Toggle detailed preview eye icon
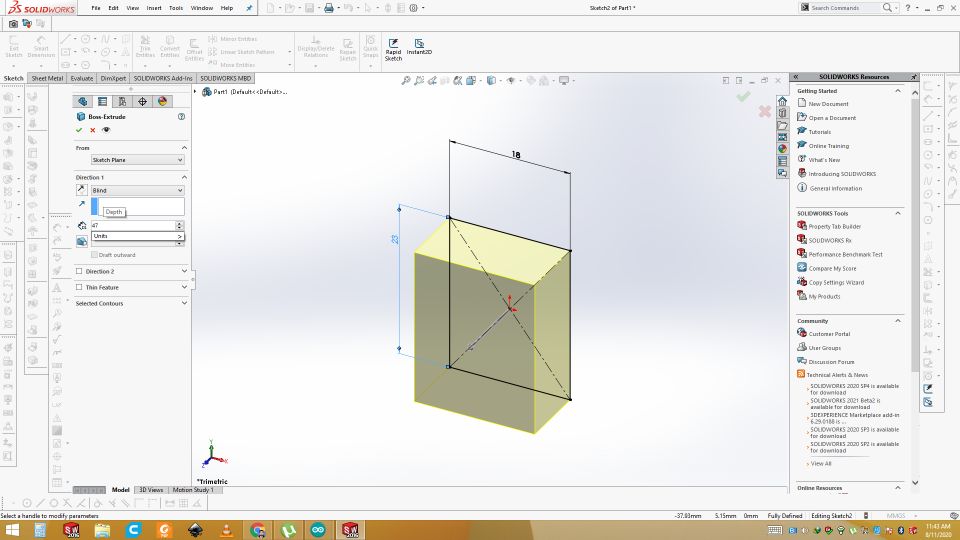960x540 pixels. pyautogui.click(x=106, y=130)
